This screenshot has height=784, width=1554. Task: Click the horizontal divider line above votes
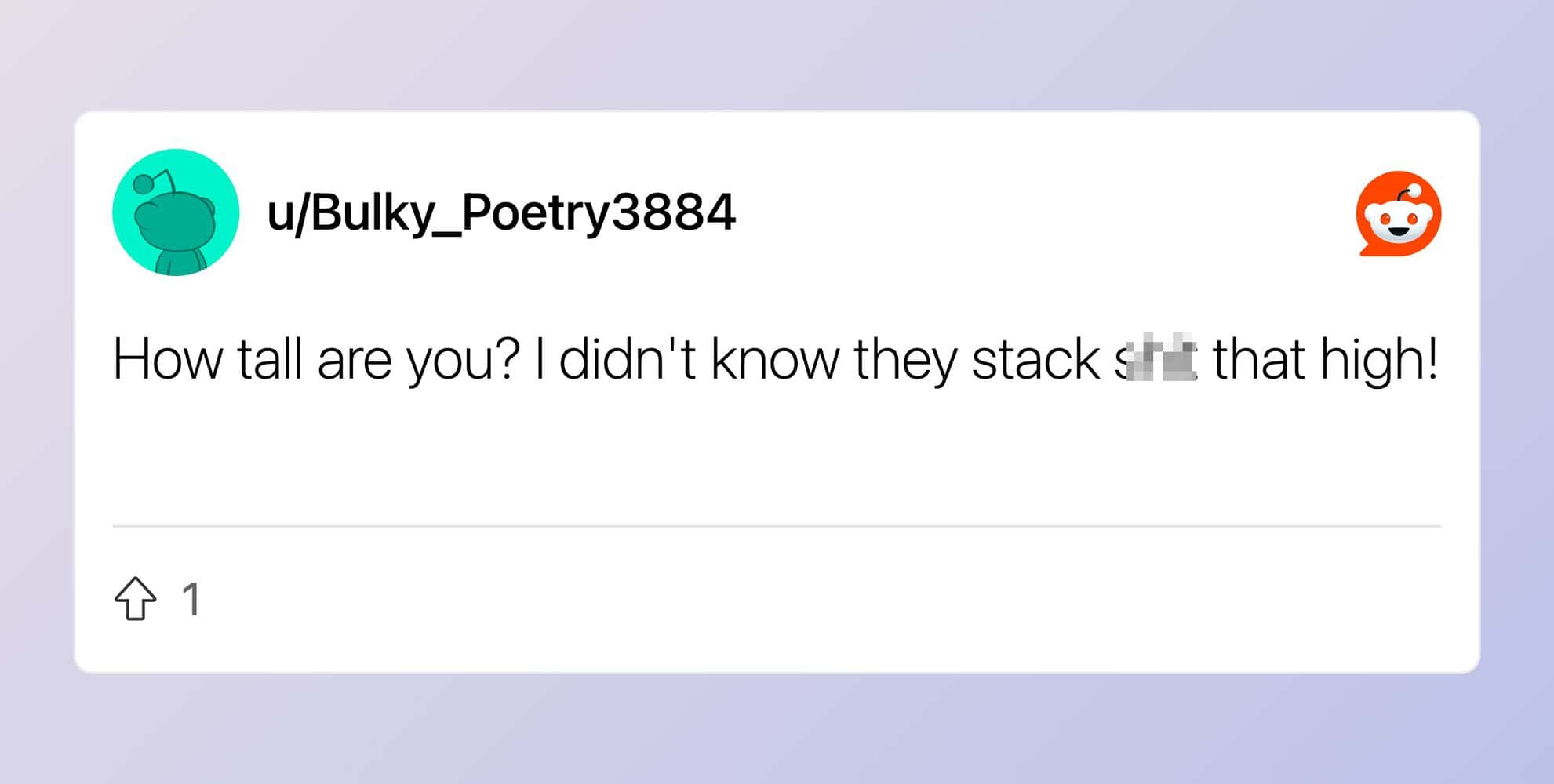coord(777,526)
